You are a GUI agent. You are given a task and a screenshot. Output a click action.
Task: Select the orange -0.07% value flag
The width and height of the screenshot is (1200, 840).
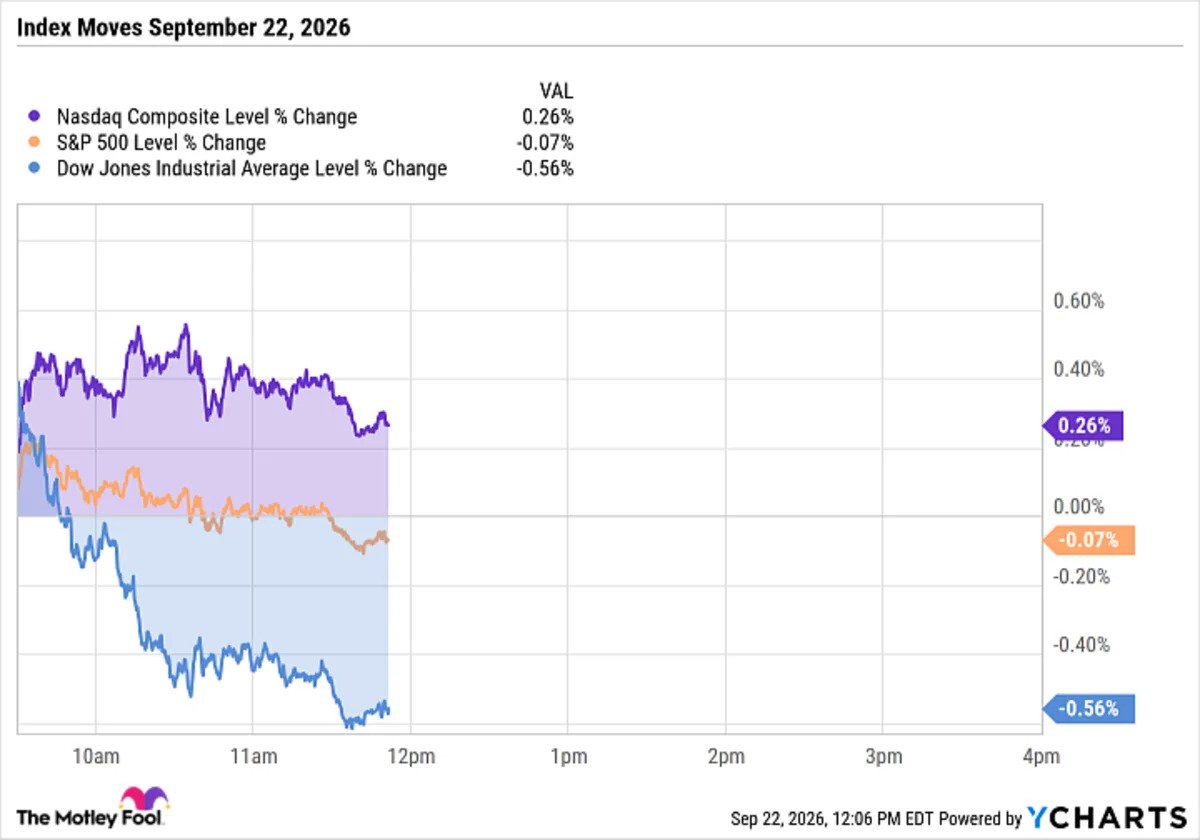(x=1089, y=541)
